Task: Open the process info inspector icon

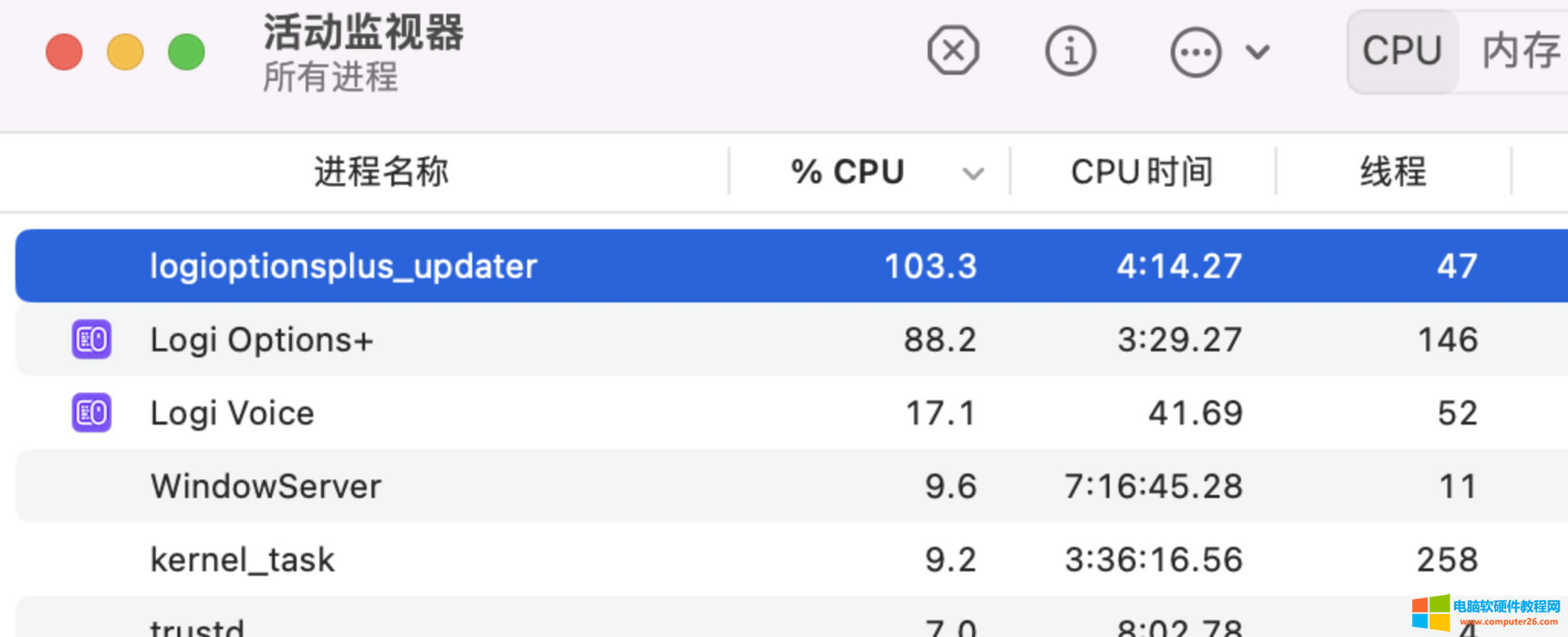Action: tap(1070, 51)
